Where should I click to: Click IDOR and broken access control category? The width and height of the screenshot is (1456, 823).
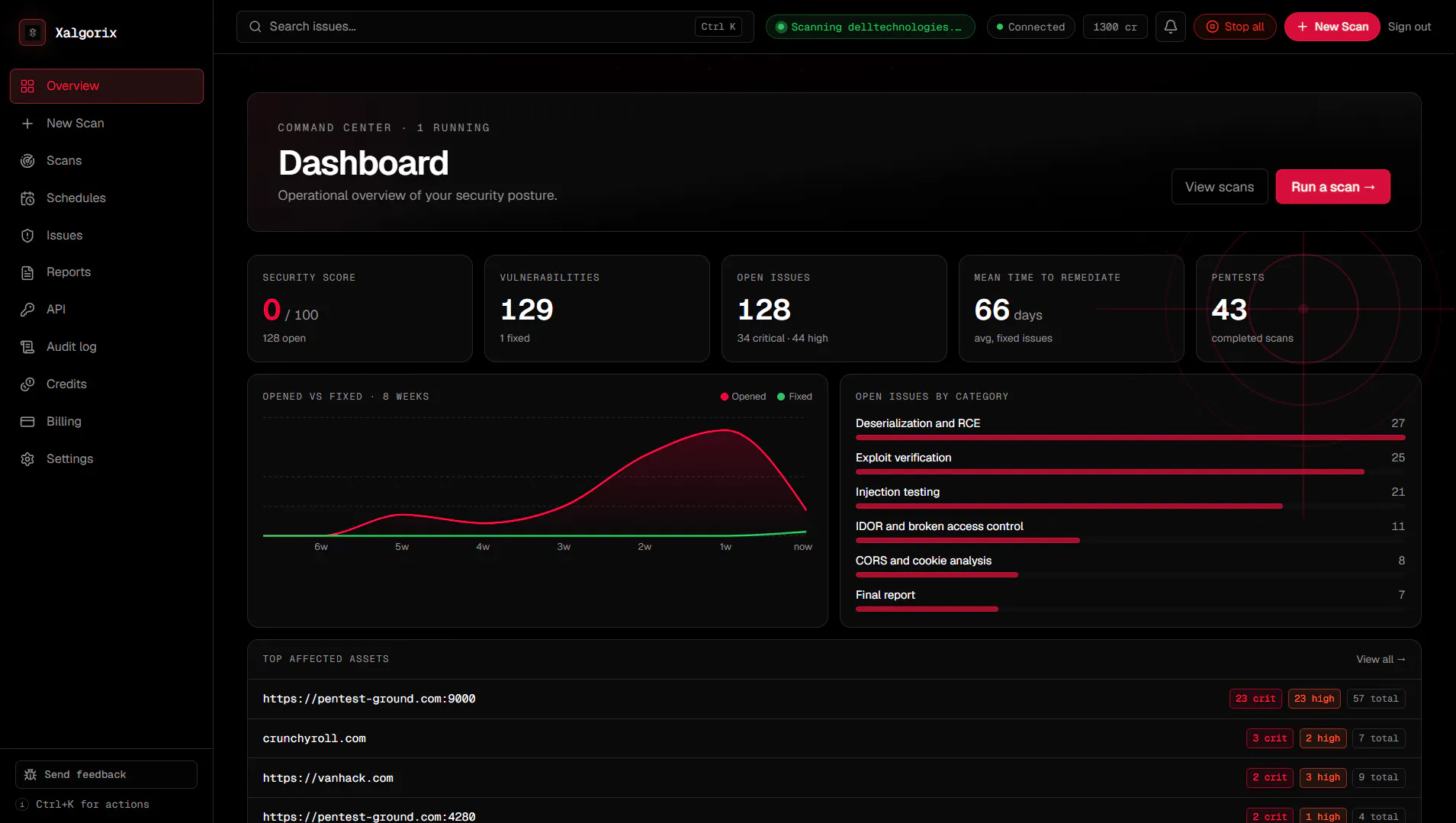(x=1130, y=532)
